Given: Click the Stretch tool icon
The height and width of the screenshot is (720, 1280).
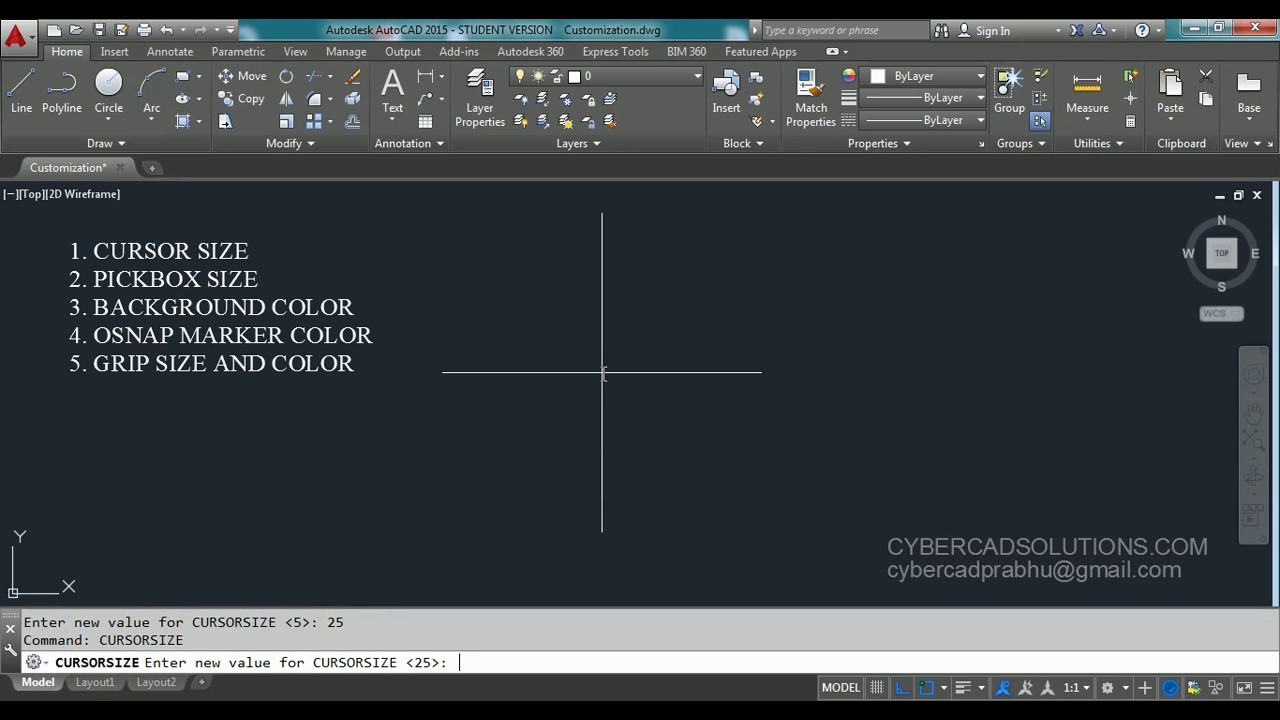Looking at the screenshot, I should (x=225, y=122).
